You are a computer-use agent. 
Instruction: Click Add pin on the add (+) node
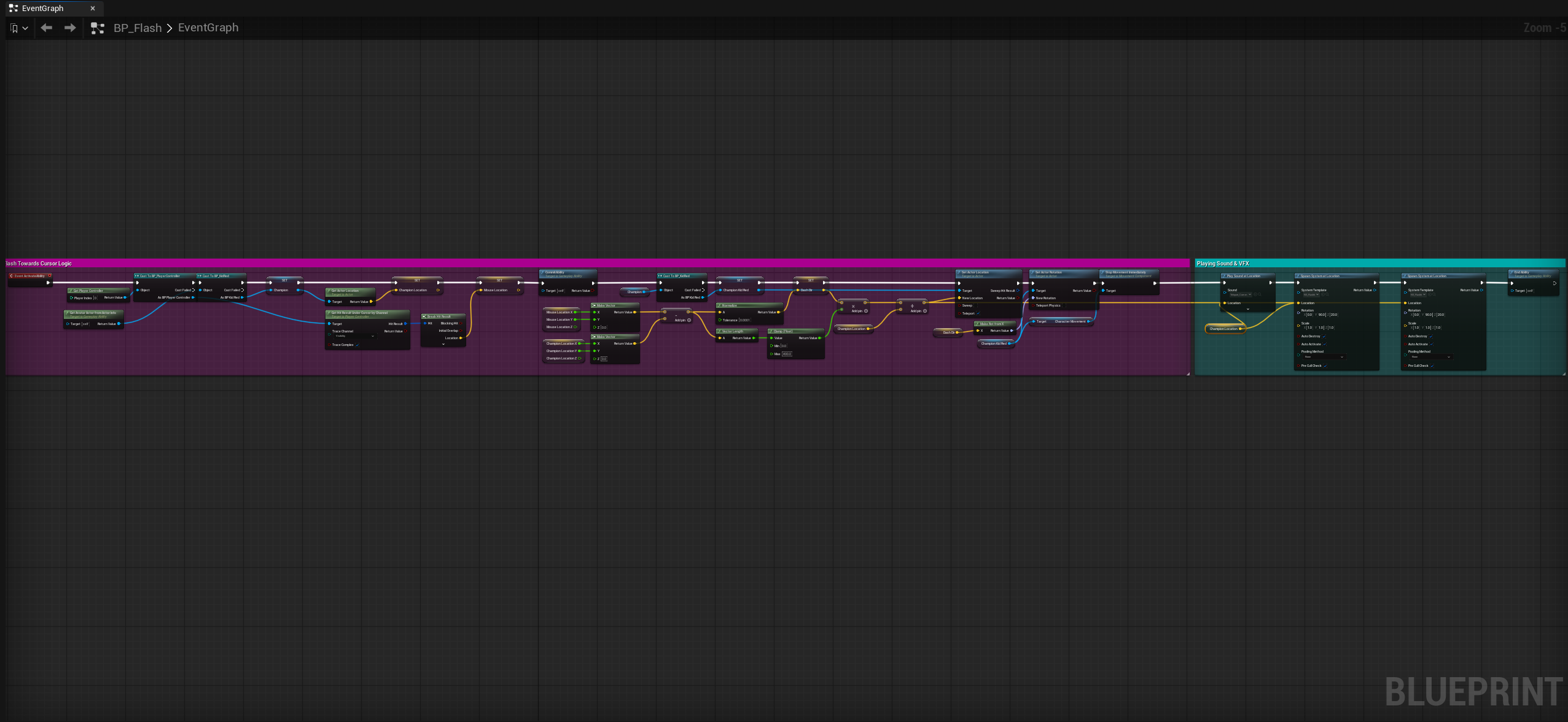pos(918,311)
